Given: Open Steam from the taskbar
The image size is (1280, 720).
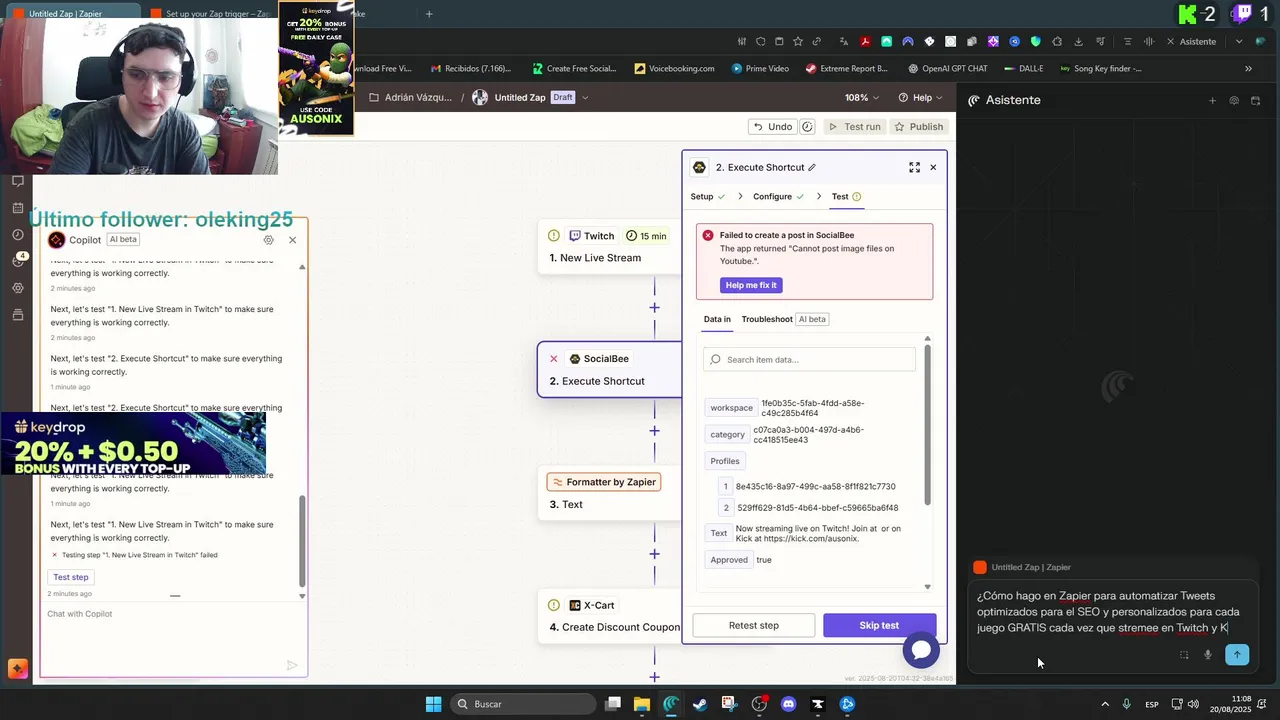Looking at the screenshot, I should pyautogui.click(x=700, y=704).
